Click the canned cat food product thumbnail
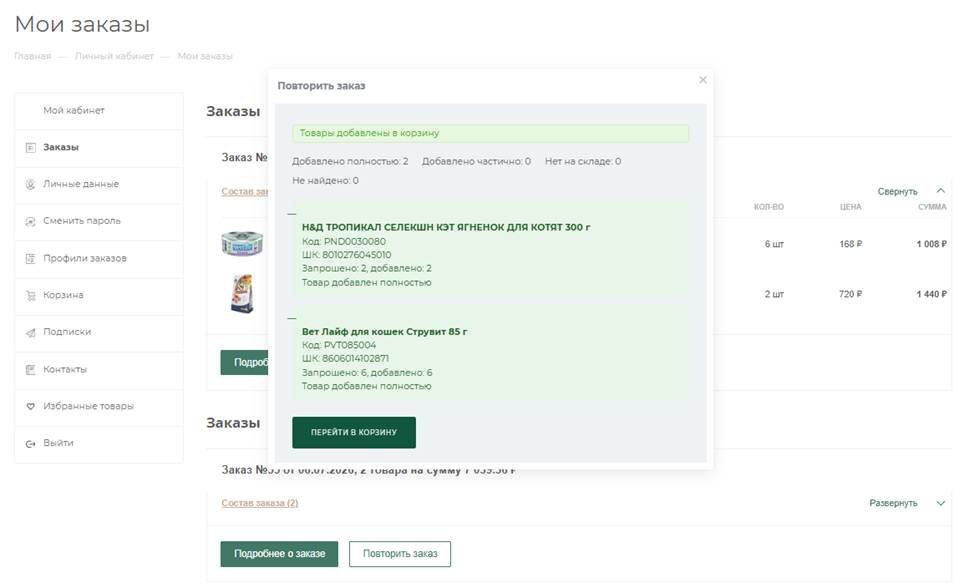974x588 pixels. pyautogui.click(x=242, y=243)
